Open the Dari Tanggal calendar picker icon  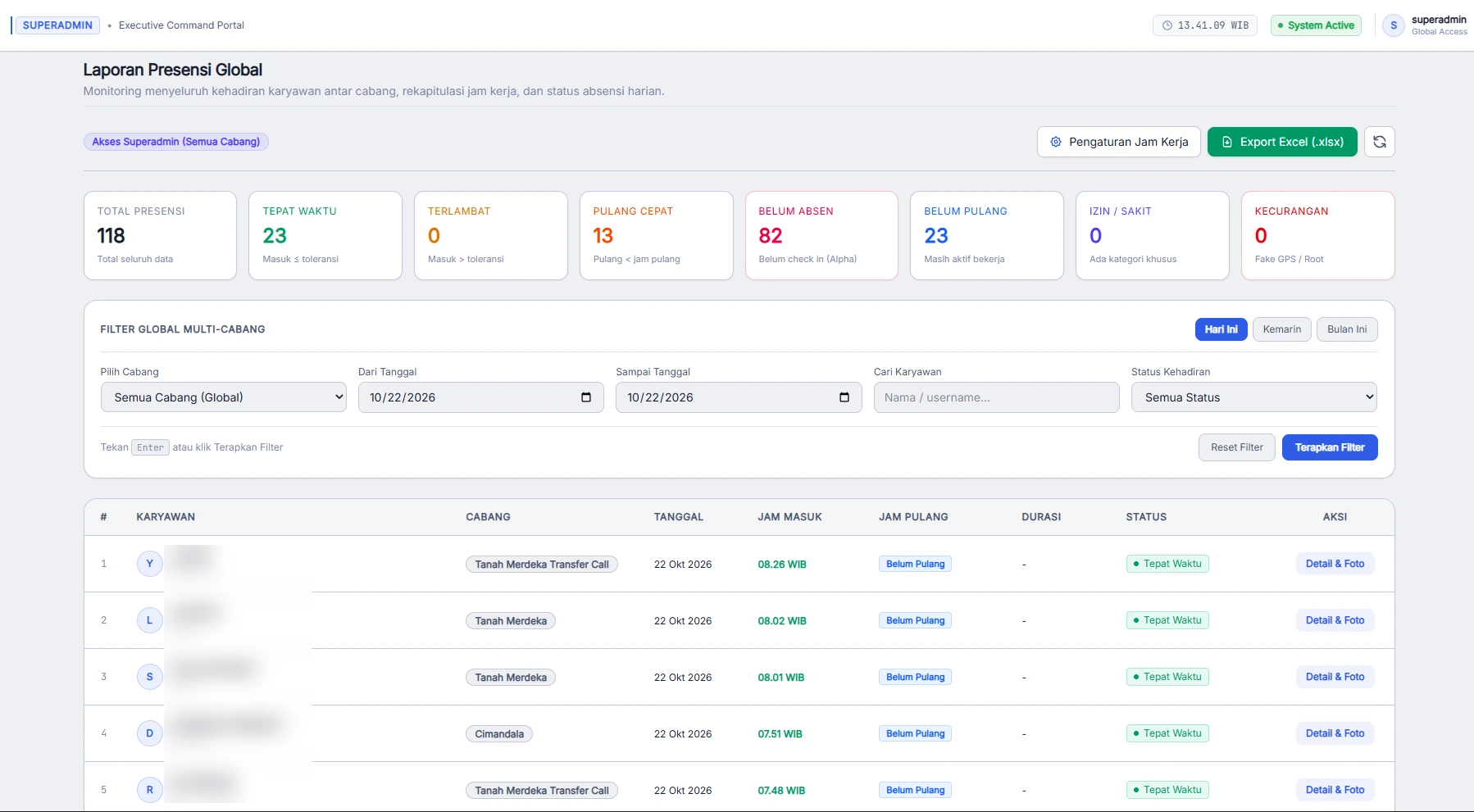[586, 397]
